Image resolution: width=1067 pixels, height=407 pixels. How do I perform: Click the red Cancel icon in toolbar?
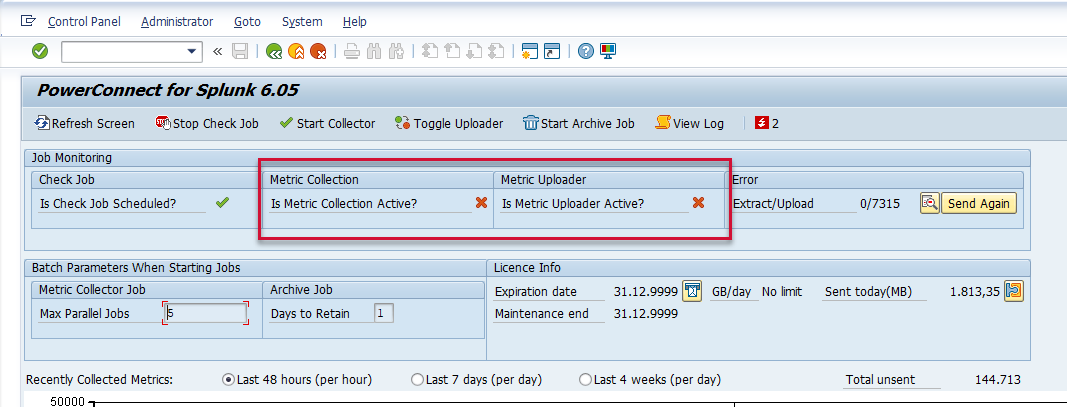coord(318,51)
